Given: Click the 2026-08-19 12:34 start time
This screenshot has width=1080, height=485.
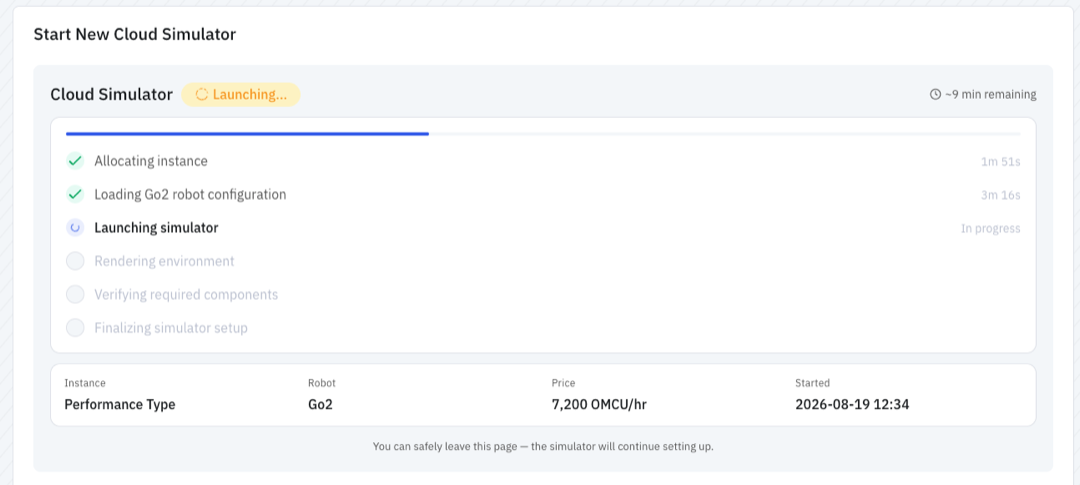Looking at the screenshot, I should pyautogui.click(x=852, y=404).
